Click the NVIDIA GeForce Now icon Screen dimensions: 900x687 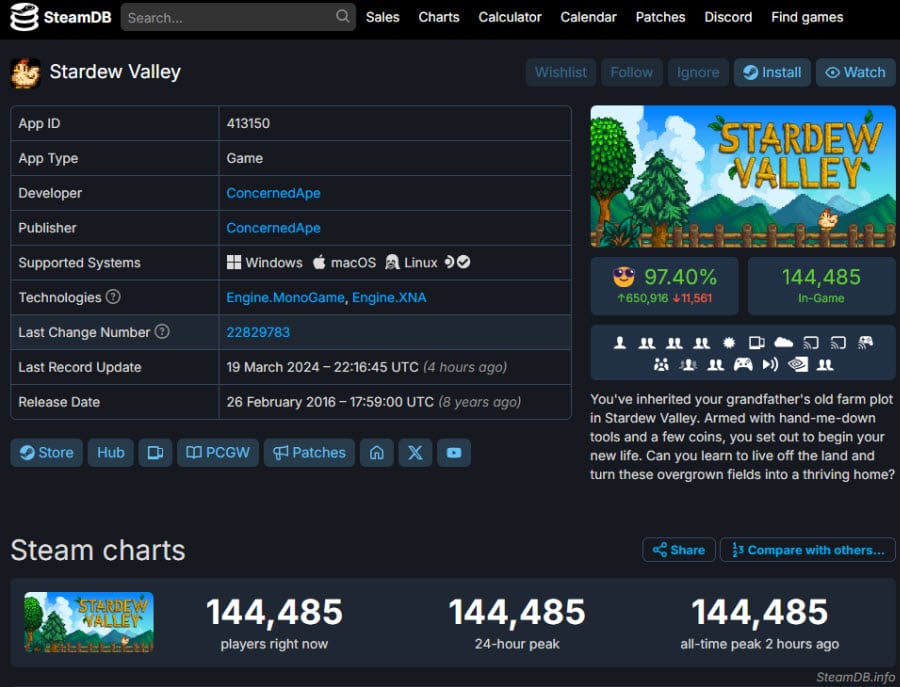(x=797, y=365)
